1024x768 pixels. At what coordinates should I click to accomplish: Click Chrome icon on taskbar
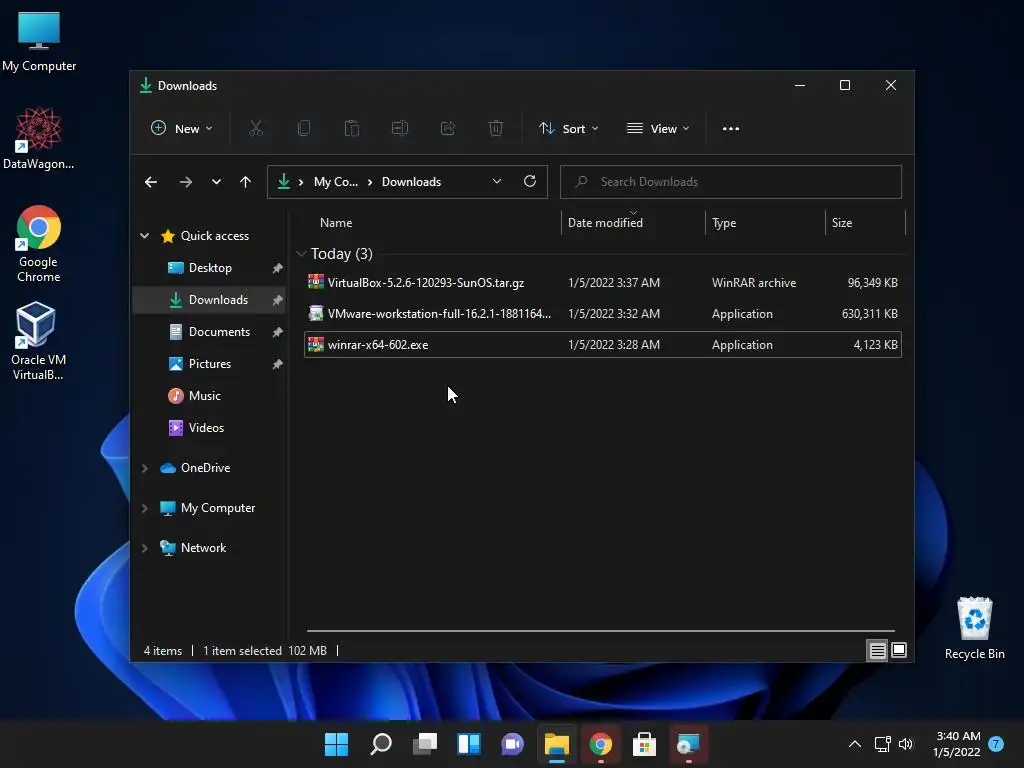601,744
